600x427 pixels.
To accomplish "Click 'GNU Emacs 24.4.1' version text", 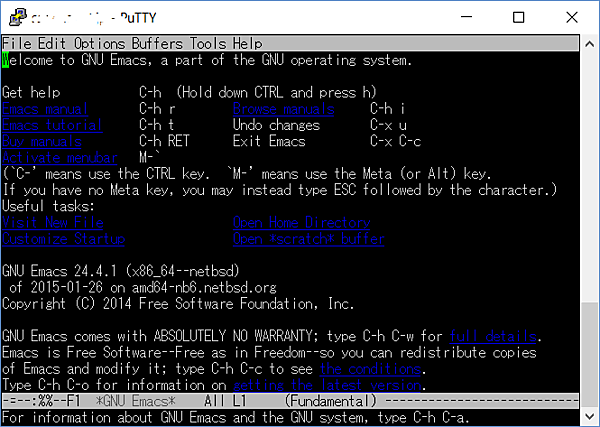I will (x=59, y=271).
